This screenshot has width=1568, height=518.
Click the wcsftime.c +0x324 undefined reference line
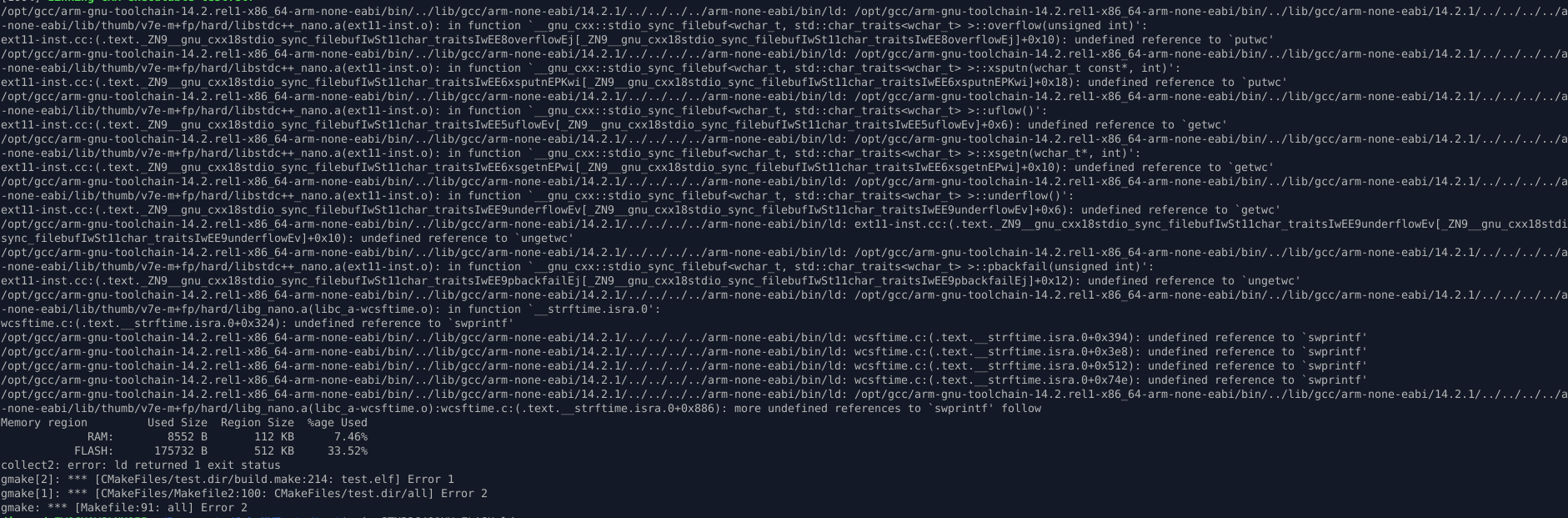[258, 324]
